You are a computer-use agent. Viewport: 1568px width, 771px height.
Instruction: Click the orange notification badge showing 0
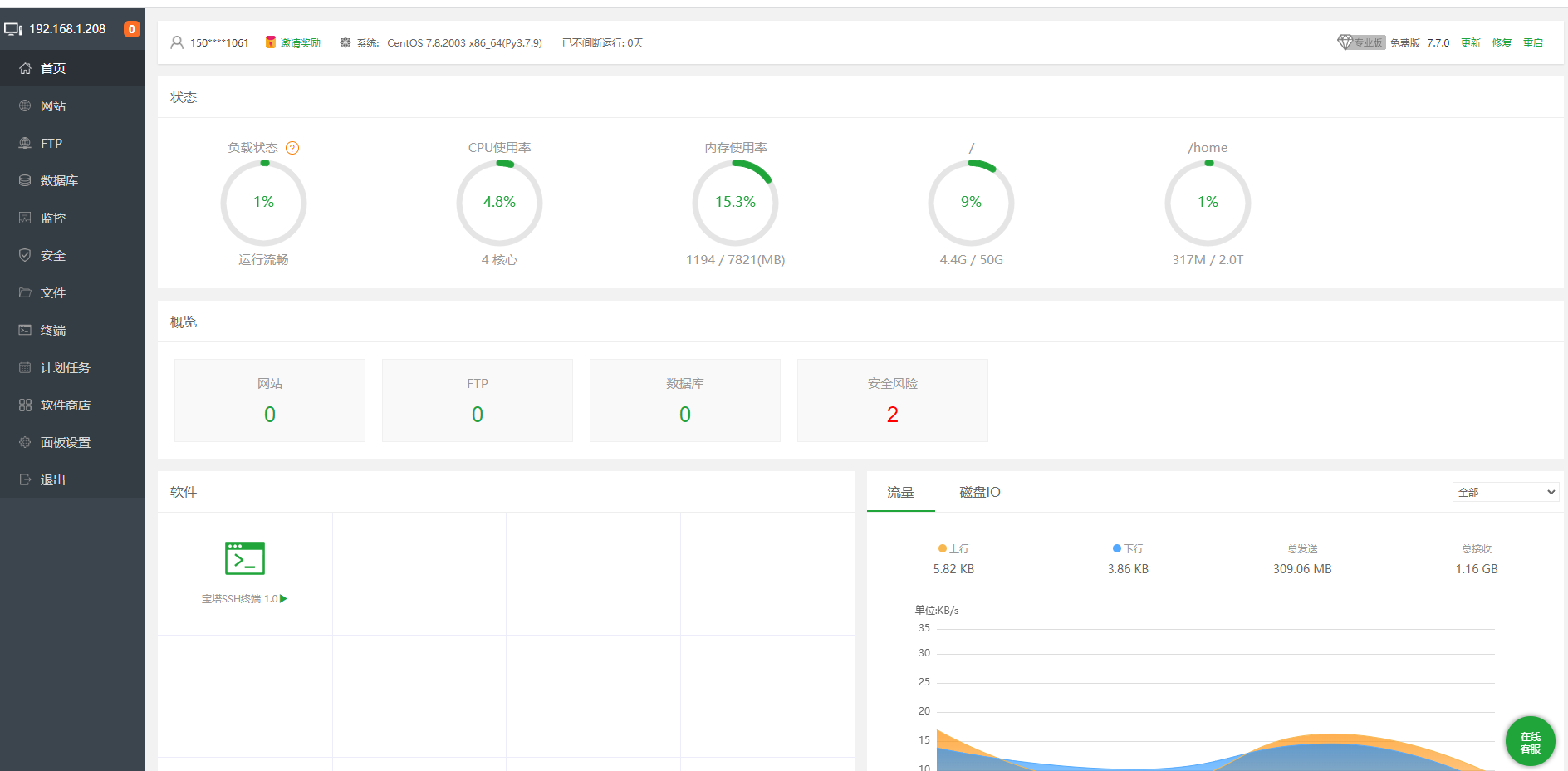[131, 29]
